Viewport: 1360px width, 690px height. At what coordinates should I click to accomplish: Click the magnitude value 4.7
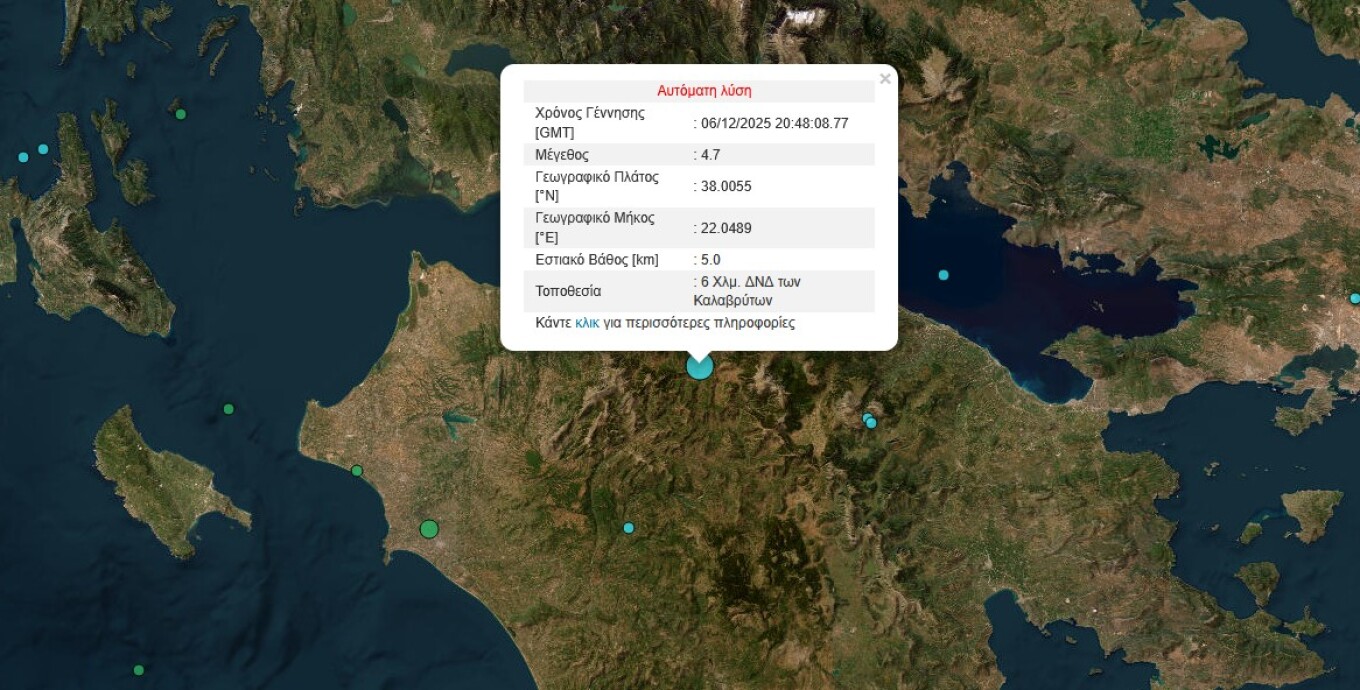[x=710, y=155]
